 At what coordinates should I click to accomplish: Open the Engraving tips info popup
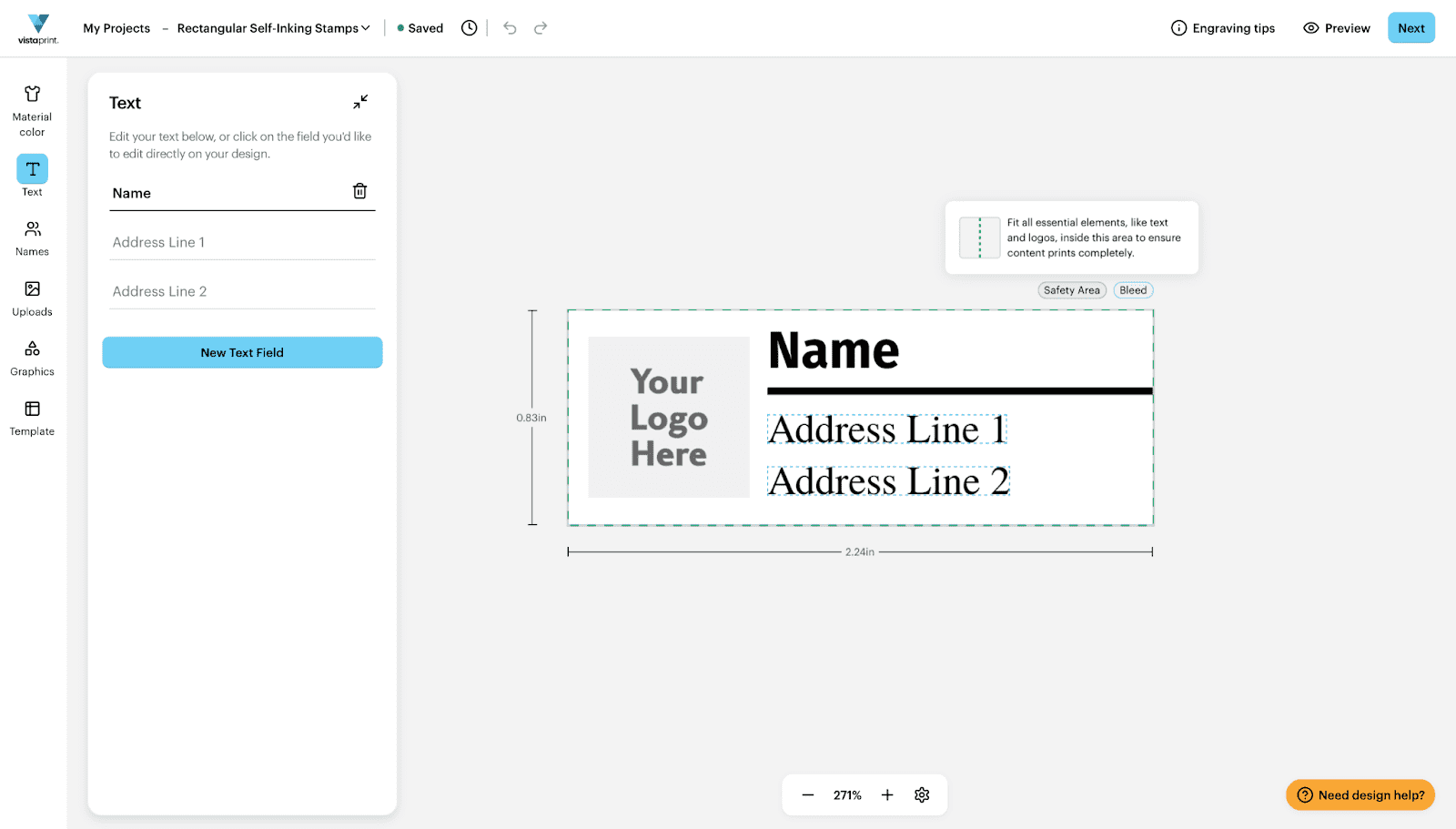coord(1222,28)
